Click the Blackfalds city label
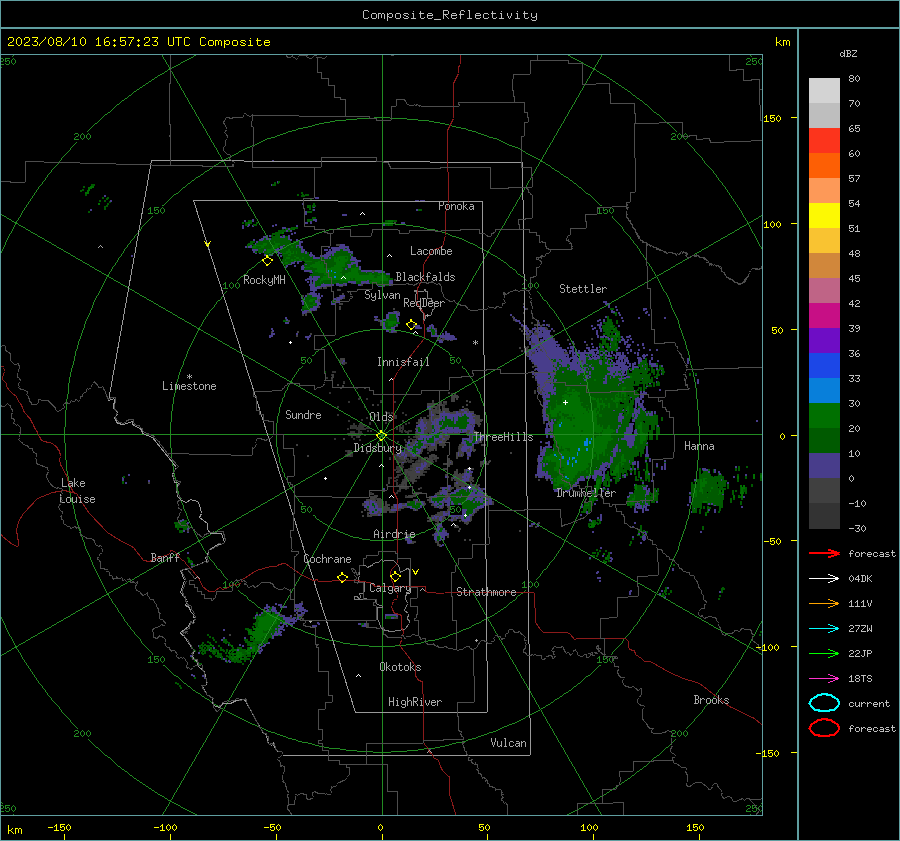Screen dimensions: 900x841 425,277
